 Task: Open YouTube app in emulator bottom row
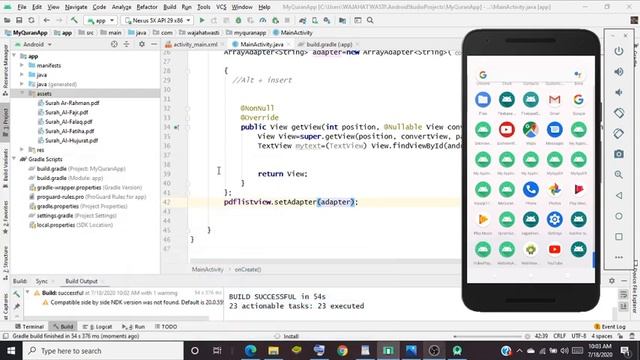tap(554, 249)
